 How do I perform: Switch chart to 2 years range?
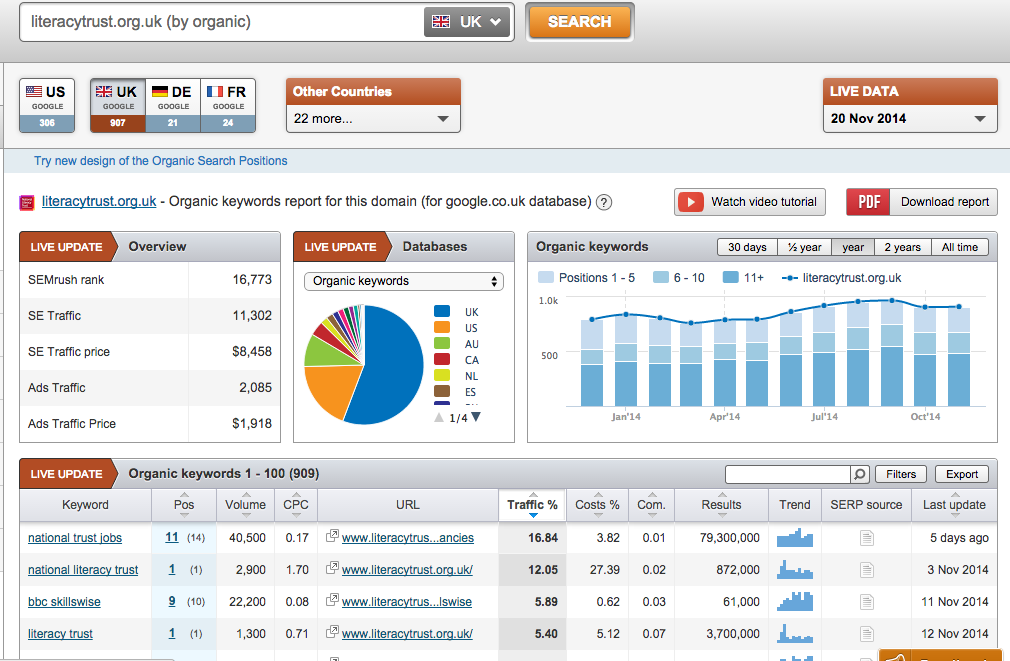click(x=902, y=247)
